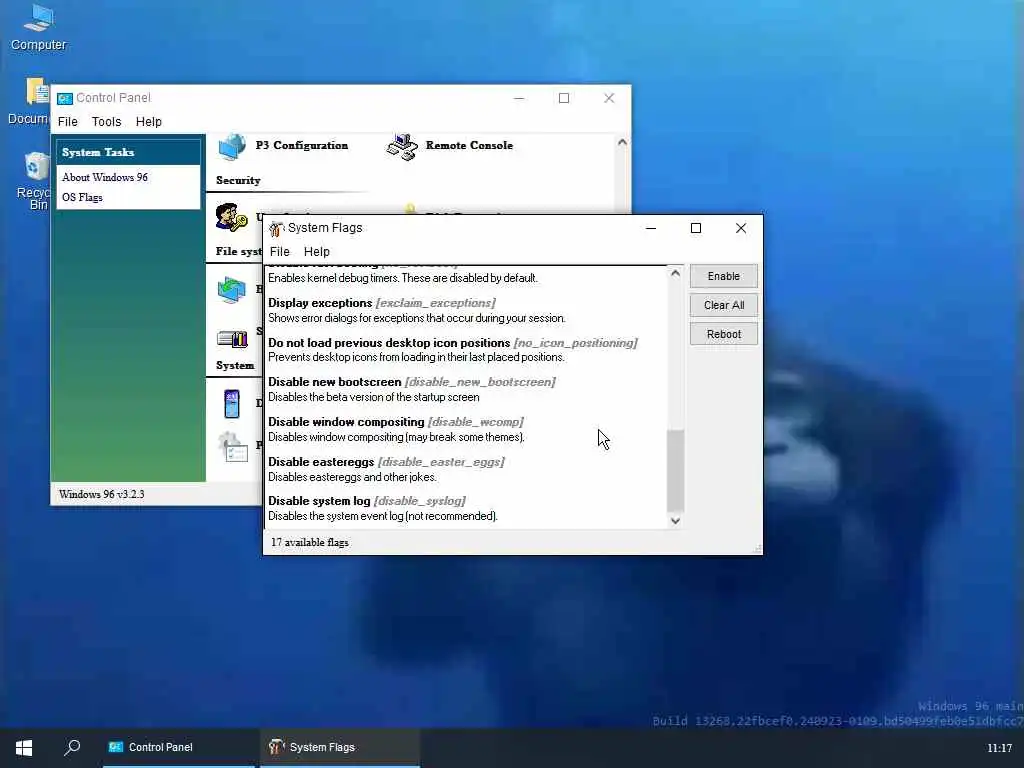Screen dimensions: 1024x768
Task: Click the System Tasks panel header
Action: pyautogui.click(x=129, y=152)
